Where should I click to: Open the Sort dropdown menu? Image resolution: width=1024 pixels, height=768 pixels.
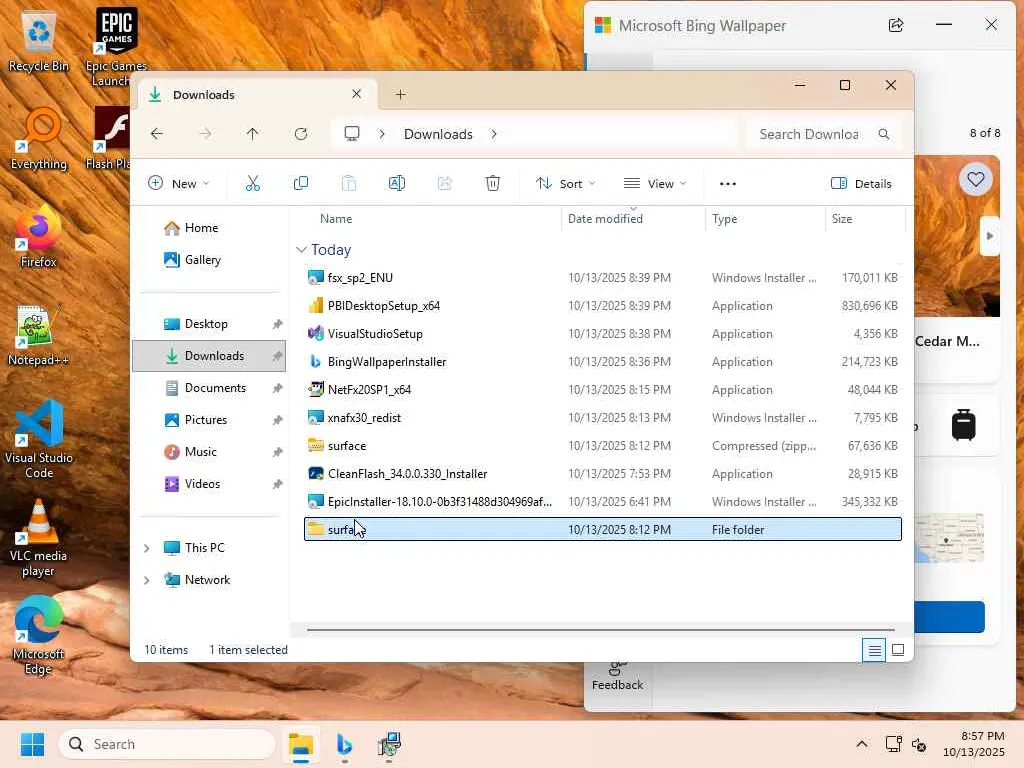[566, 184]
